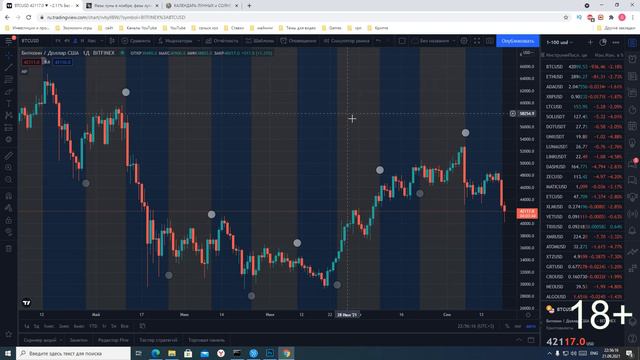
Task: Open the unnamed layout save dropdown
Action: tap(434, 41)
